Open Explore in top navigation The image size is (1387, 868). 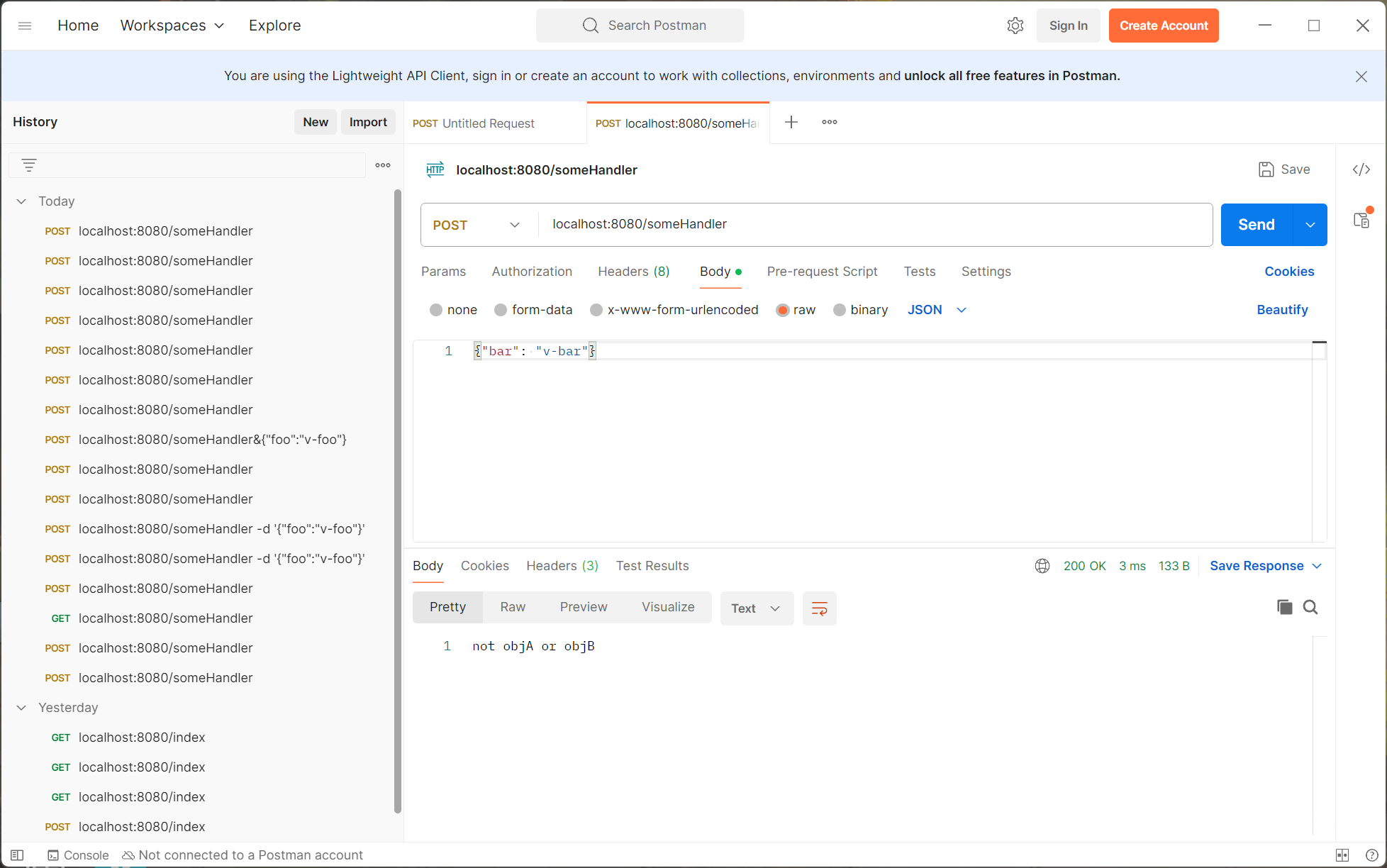(x=274, y=26)
